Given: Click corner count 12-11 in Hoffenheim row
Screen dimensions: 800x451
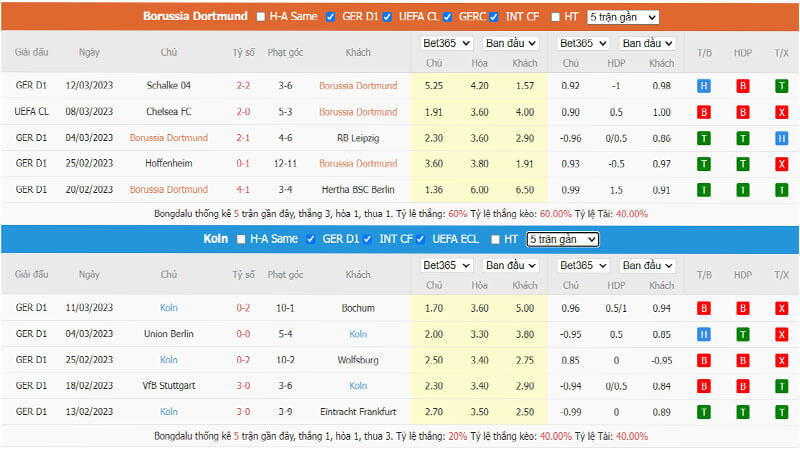Looking at the screenshot, I should click(x=285, y=164).
